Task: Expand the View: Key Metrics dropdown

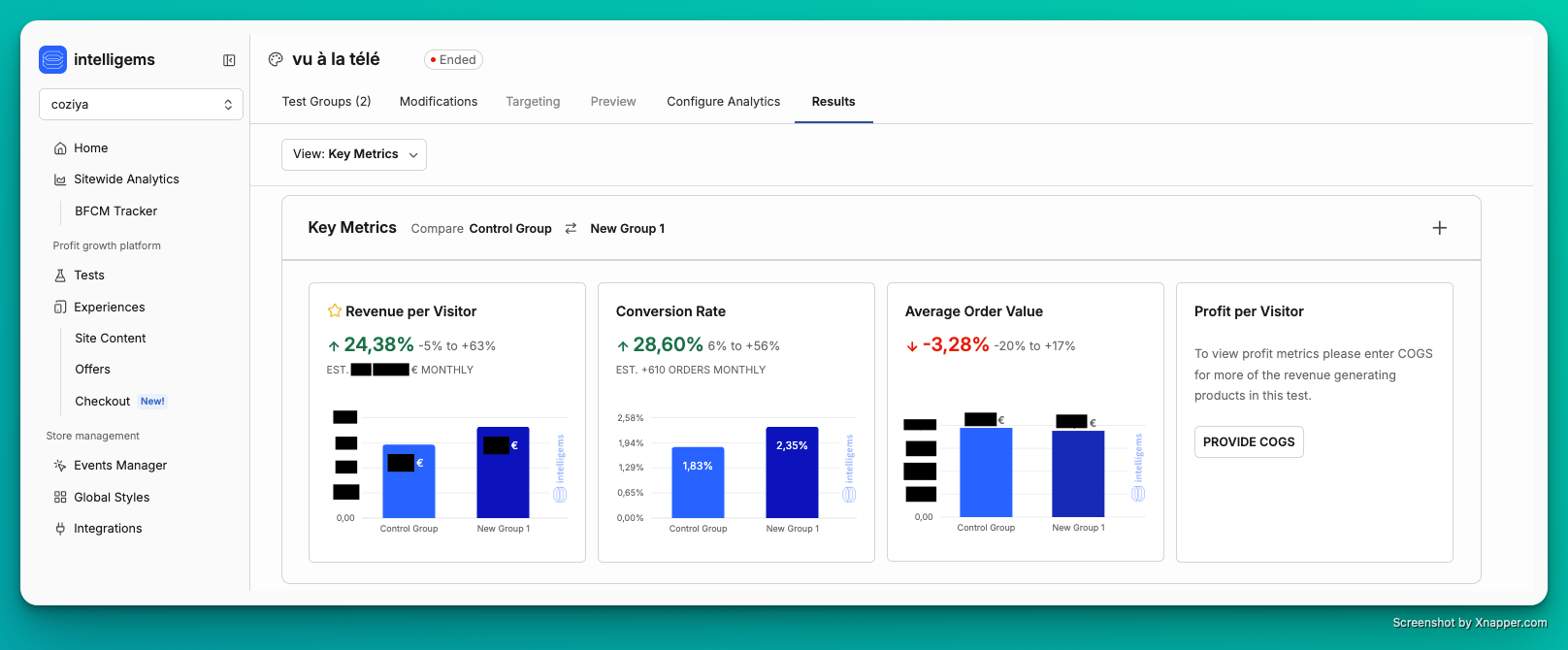Action: tap(354, 154)
